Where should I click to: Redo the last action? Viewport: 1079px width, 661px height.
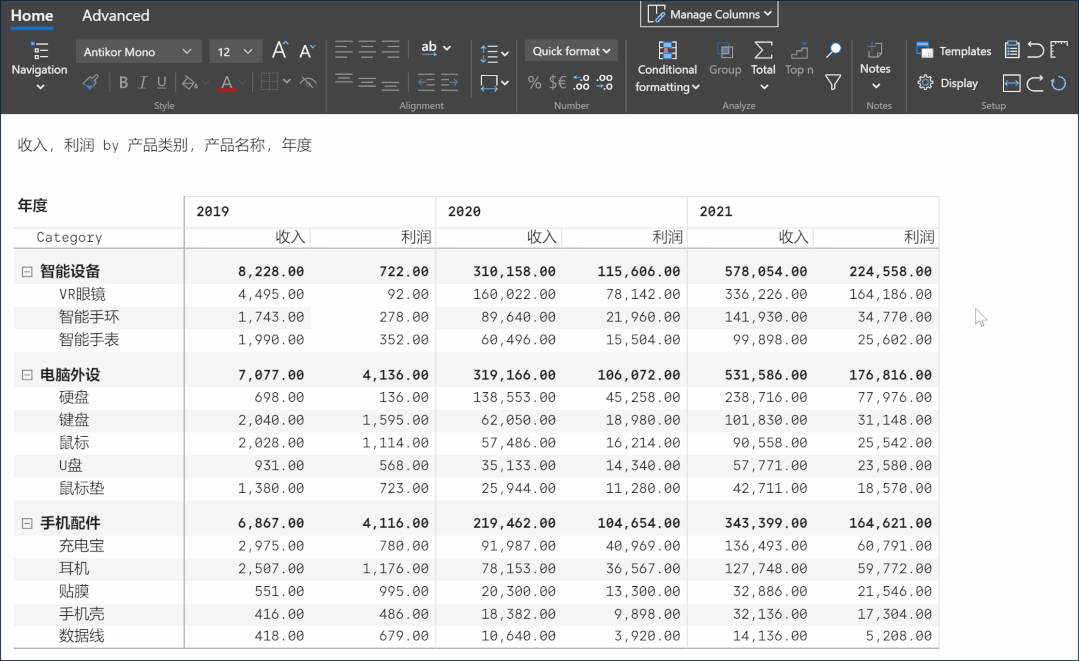[1035, 83]
